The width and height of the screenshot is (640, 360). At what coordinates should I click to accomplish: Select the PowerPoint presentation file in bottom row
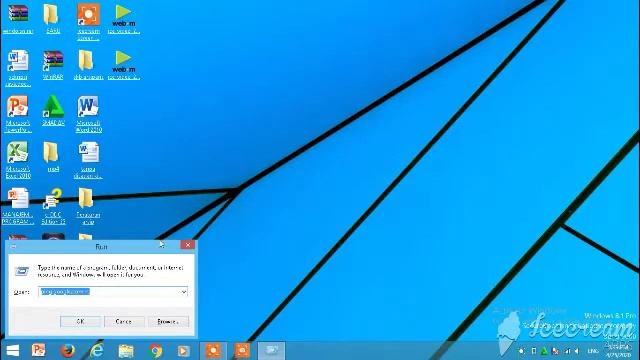tap(18, 206)
